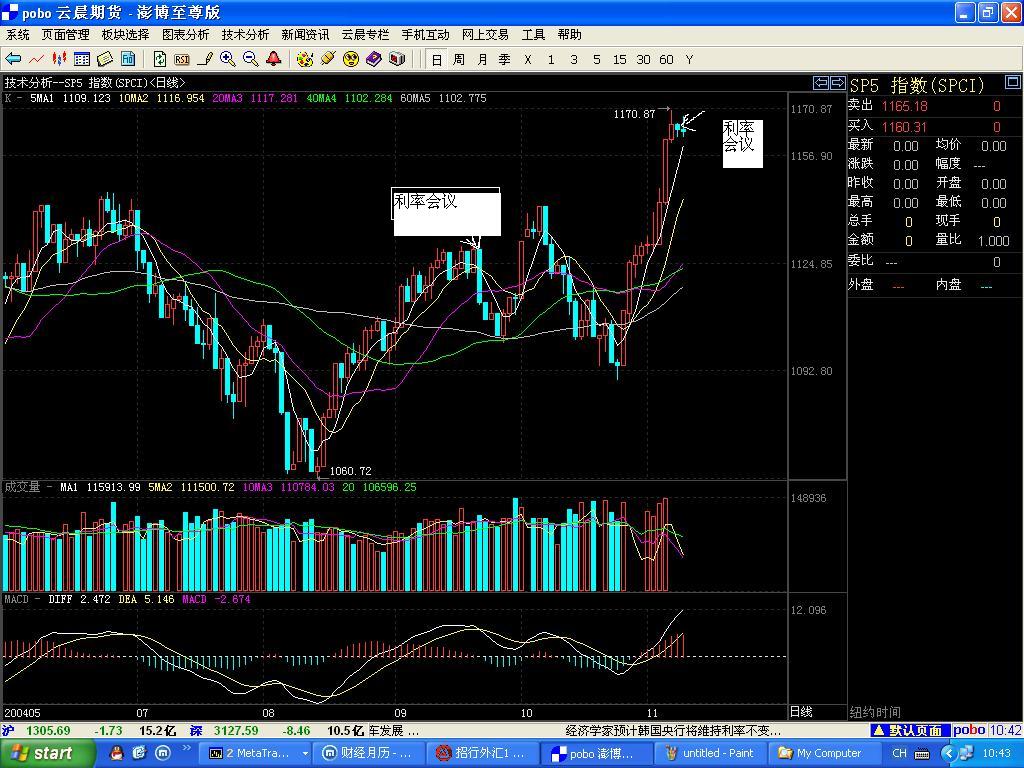Click the 日线 label below chart
Screen dimensions: 1024x768
801,712
